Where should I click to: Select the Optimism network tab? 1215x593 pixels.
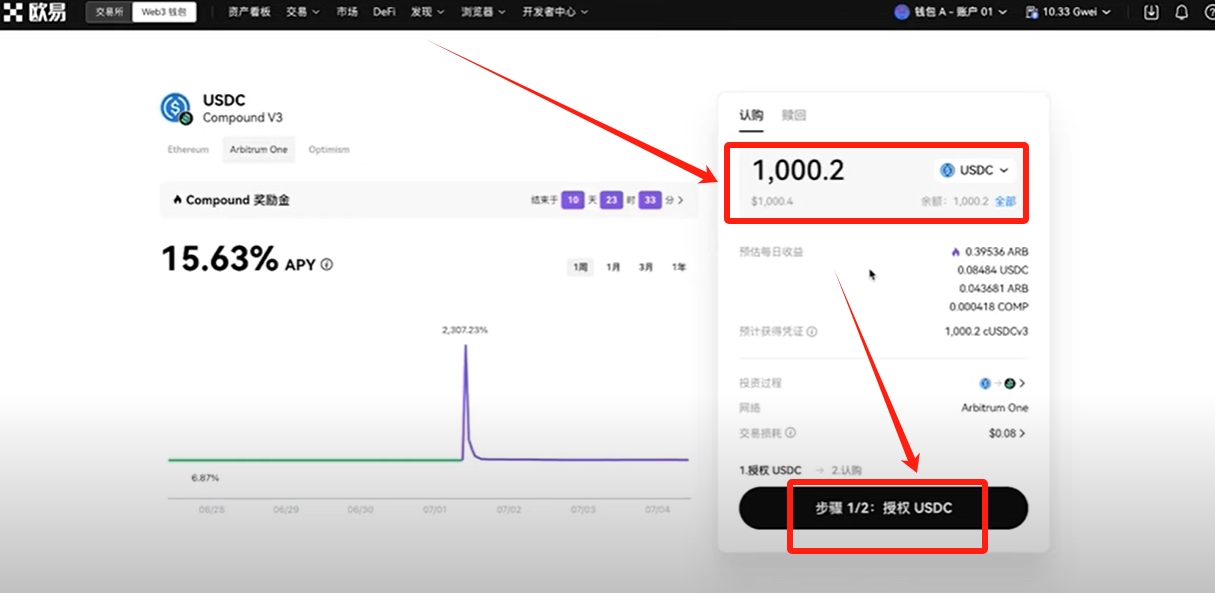tap(329, 150)
